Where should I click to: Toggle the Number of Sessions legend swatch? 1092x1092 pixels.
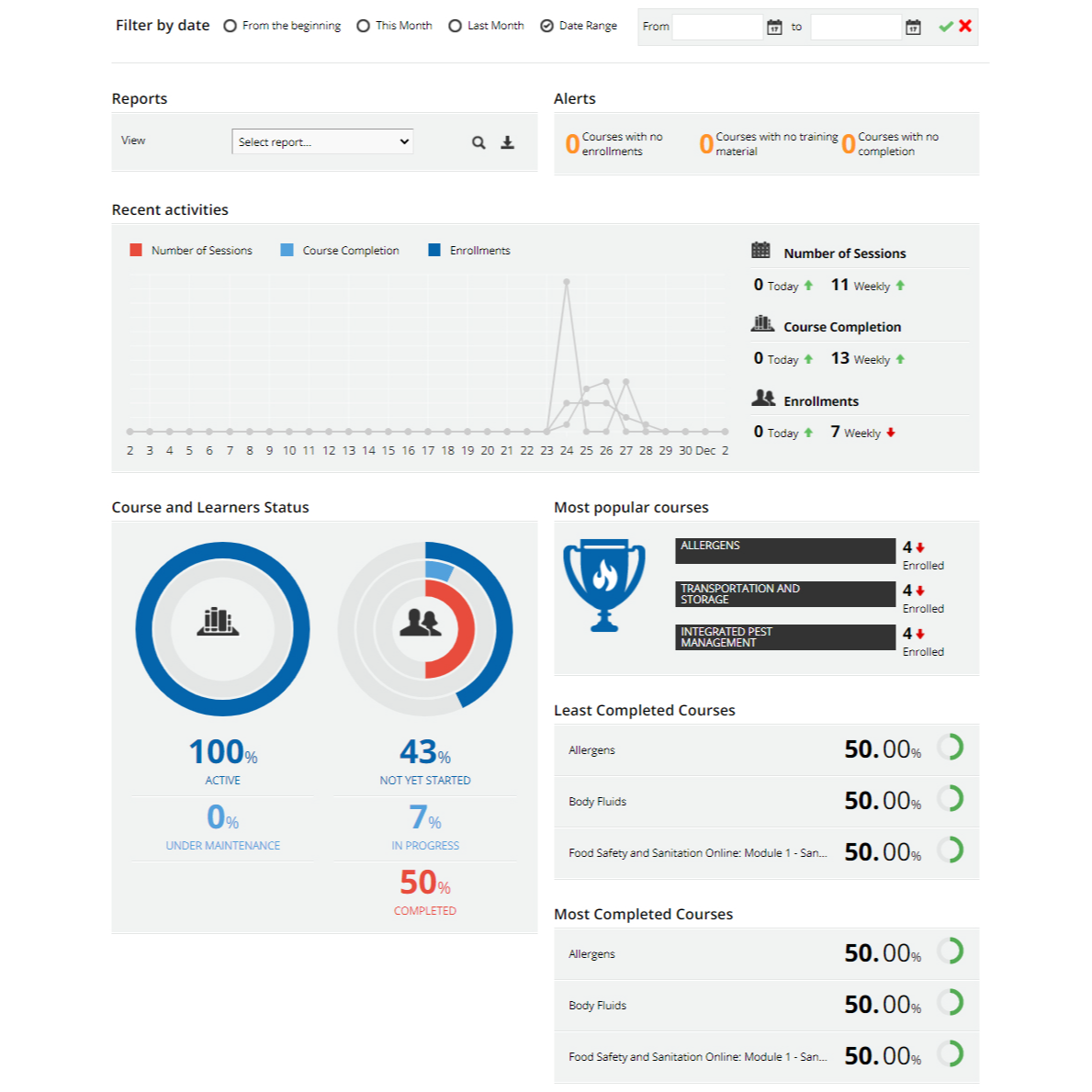point(136,251)
